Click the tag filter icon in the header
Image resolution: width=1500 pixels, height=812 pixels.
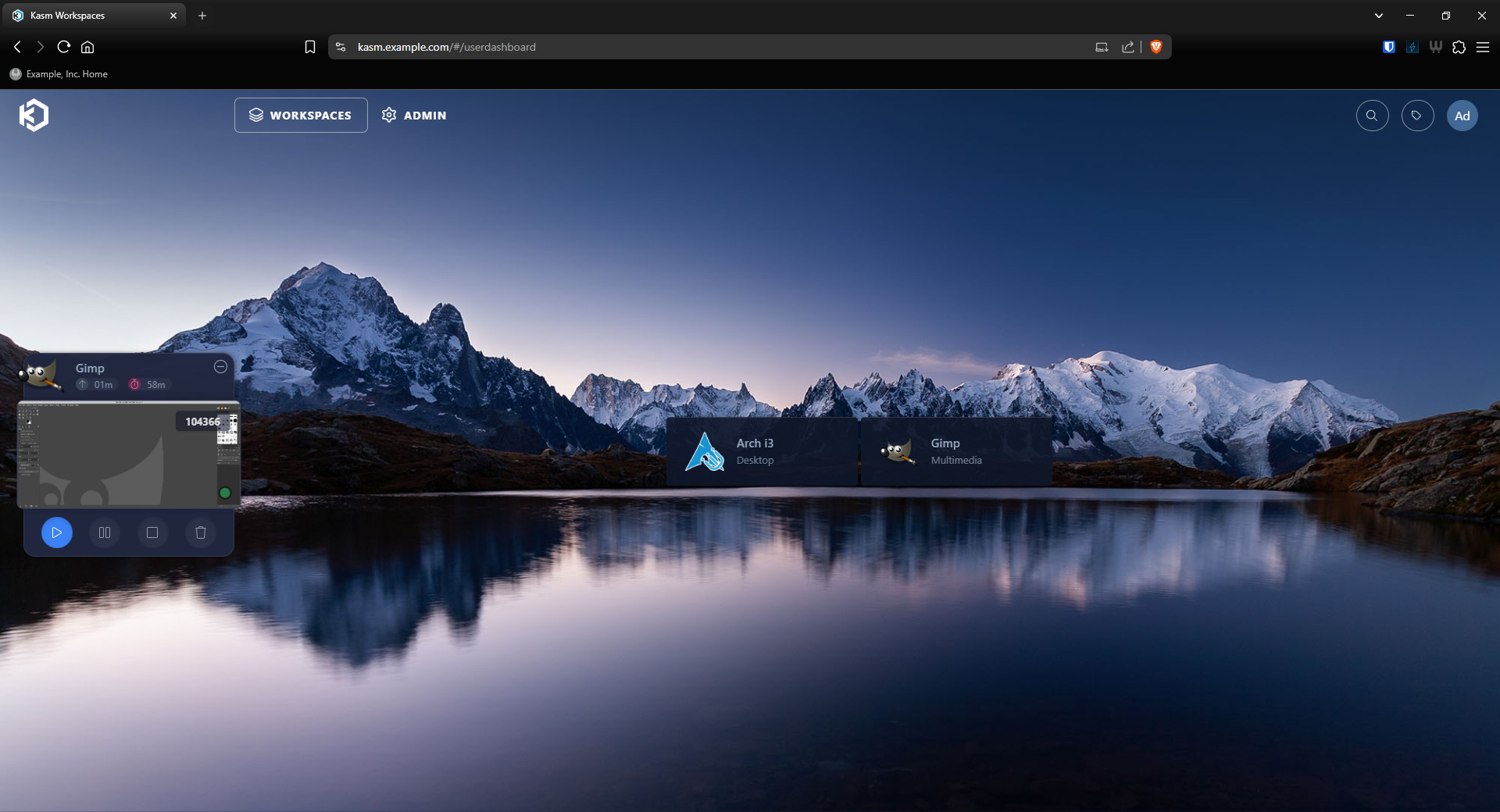point(1417,116)
